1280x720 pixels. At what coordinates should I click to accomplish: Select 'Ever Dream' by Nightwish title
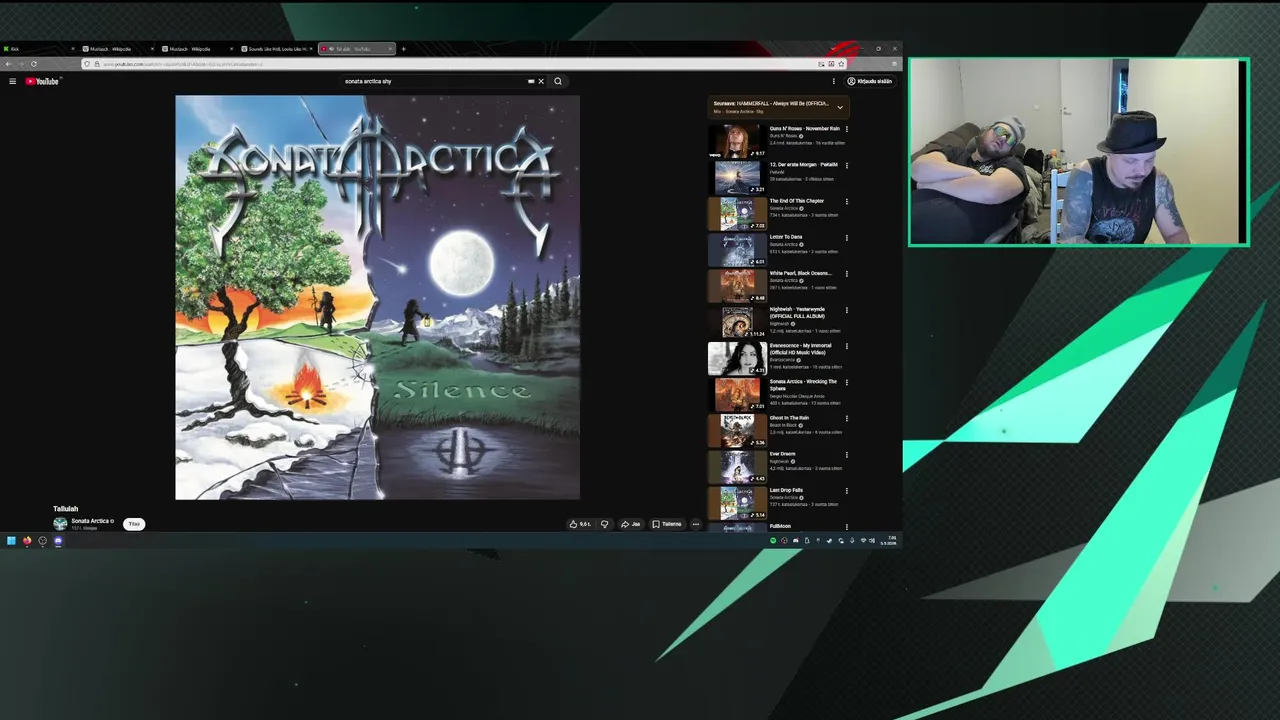tap(783, 454)
